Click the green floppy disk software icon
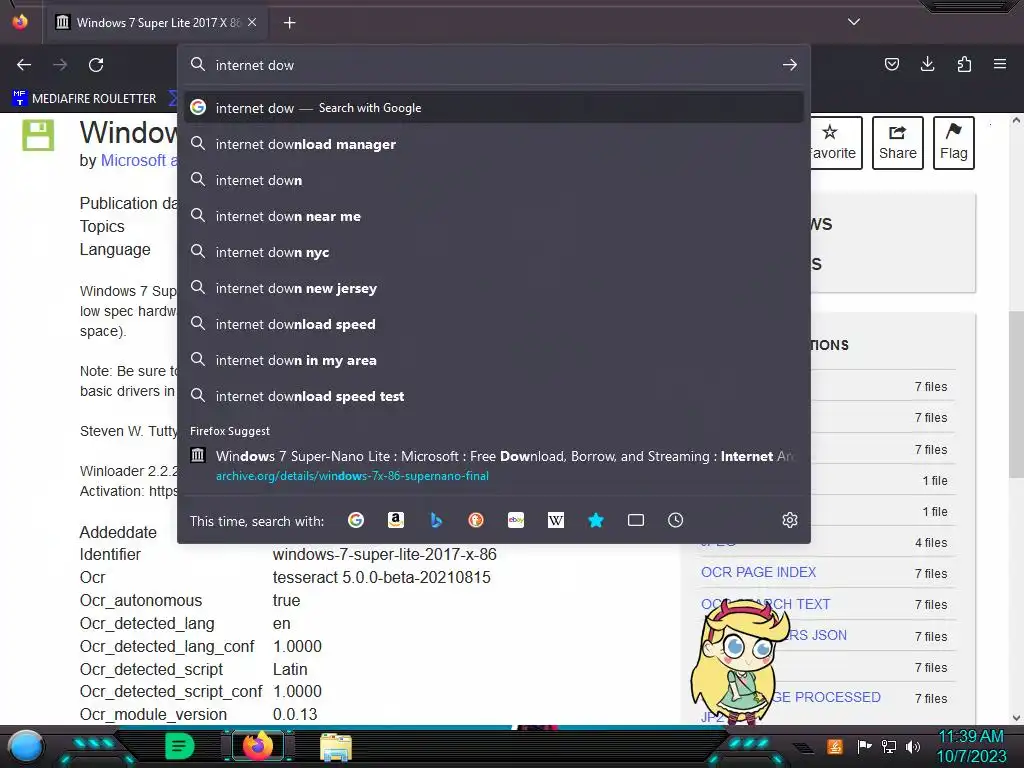Screen dimensions: 1024x768 click(x=38, y=135)
